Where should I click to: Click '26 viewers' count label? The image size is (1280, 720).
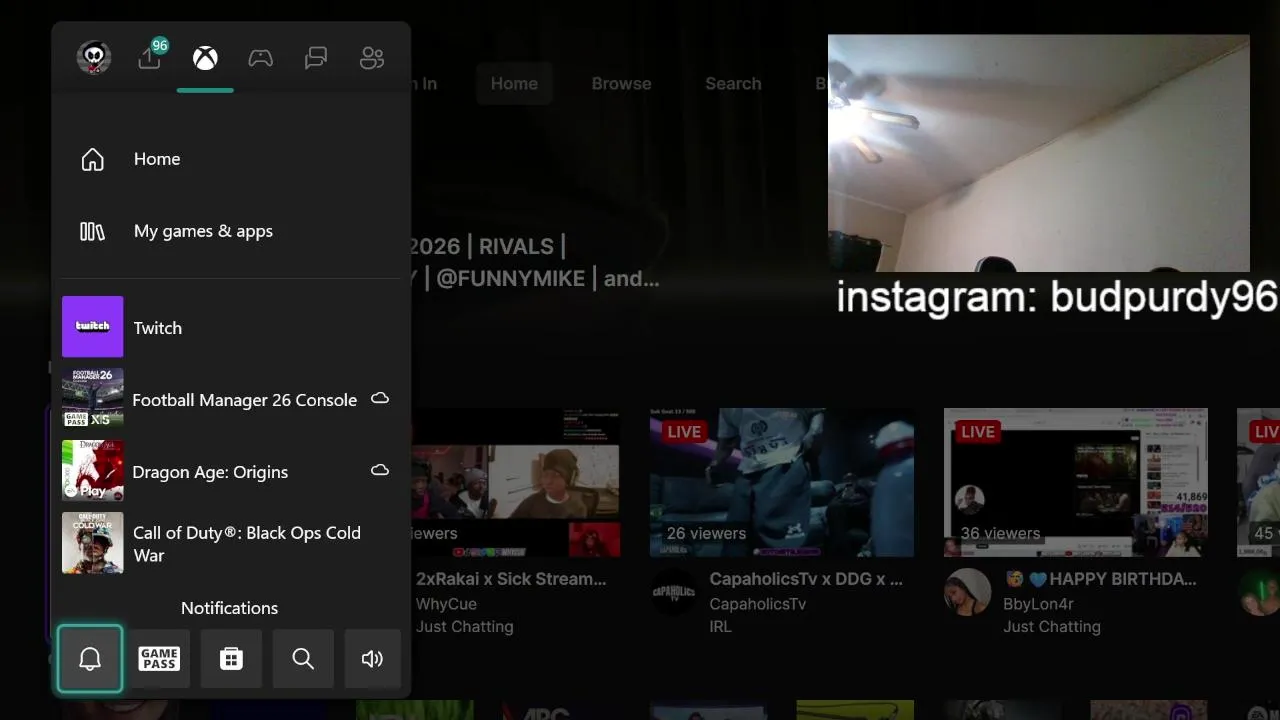coord(706,534)
